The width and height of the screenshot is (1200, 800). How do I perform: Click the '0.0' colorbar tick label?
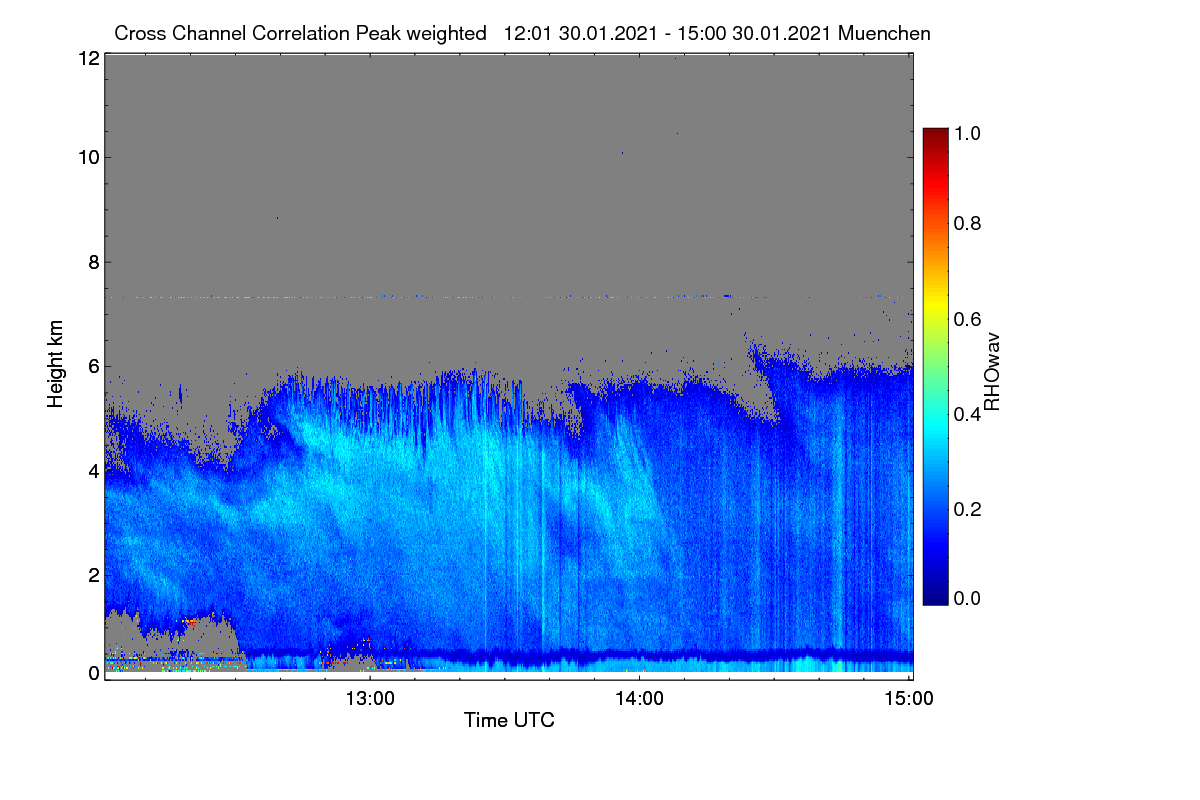(966, 598)
